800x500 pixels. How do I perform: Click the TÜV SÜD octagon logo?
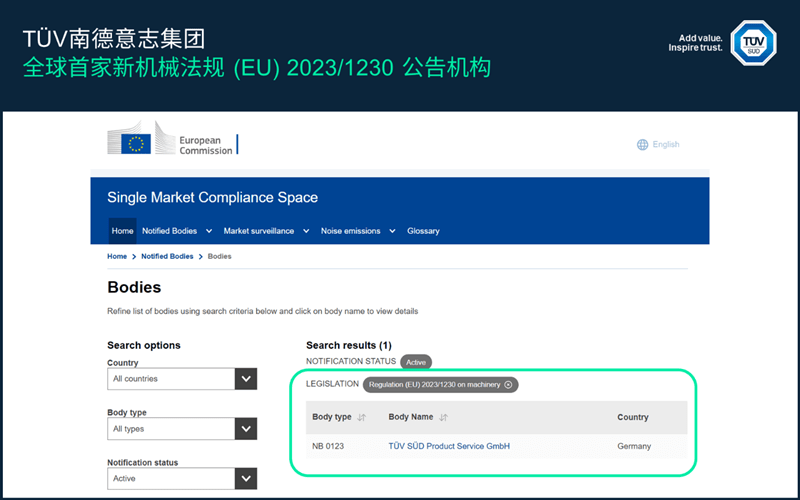click(x=751, y=45)
